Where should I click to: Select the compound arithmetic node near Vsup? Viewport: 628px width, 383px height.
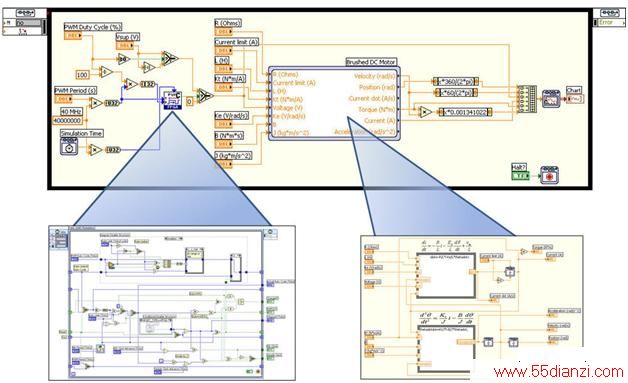(x=169, y=58)
